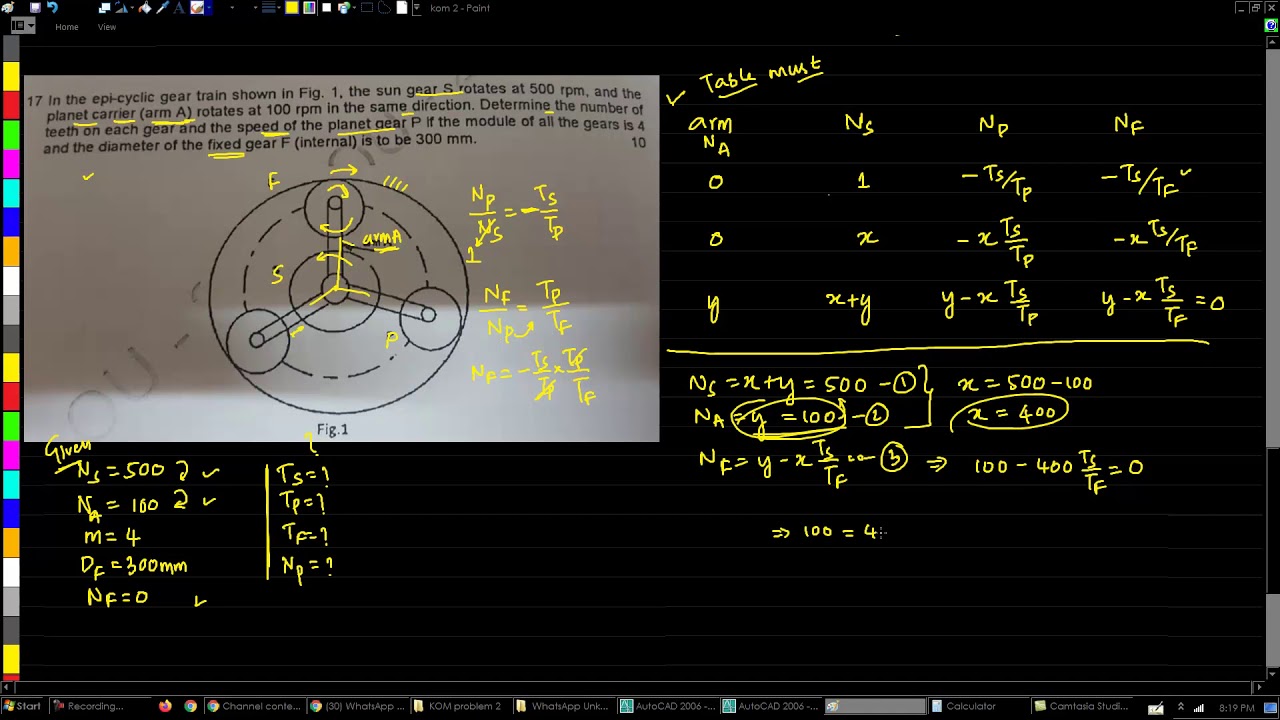Click the Paint application icon in title bar

pos(7,7)
